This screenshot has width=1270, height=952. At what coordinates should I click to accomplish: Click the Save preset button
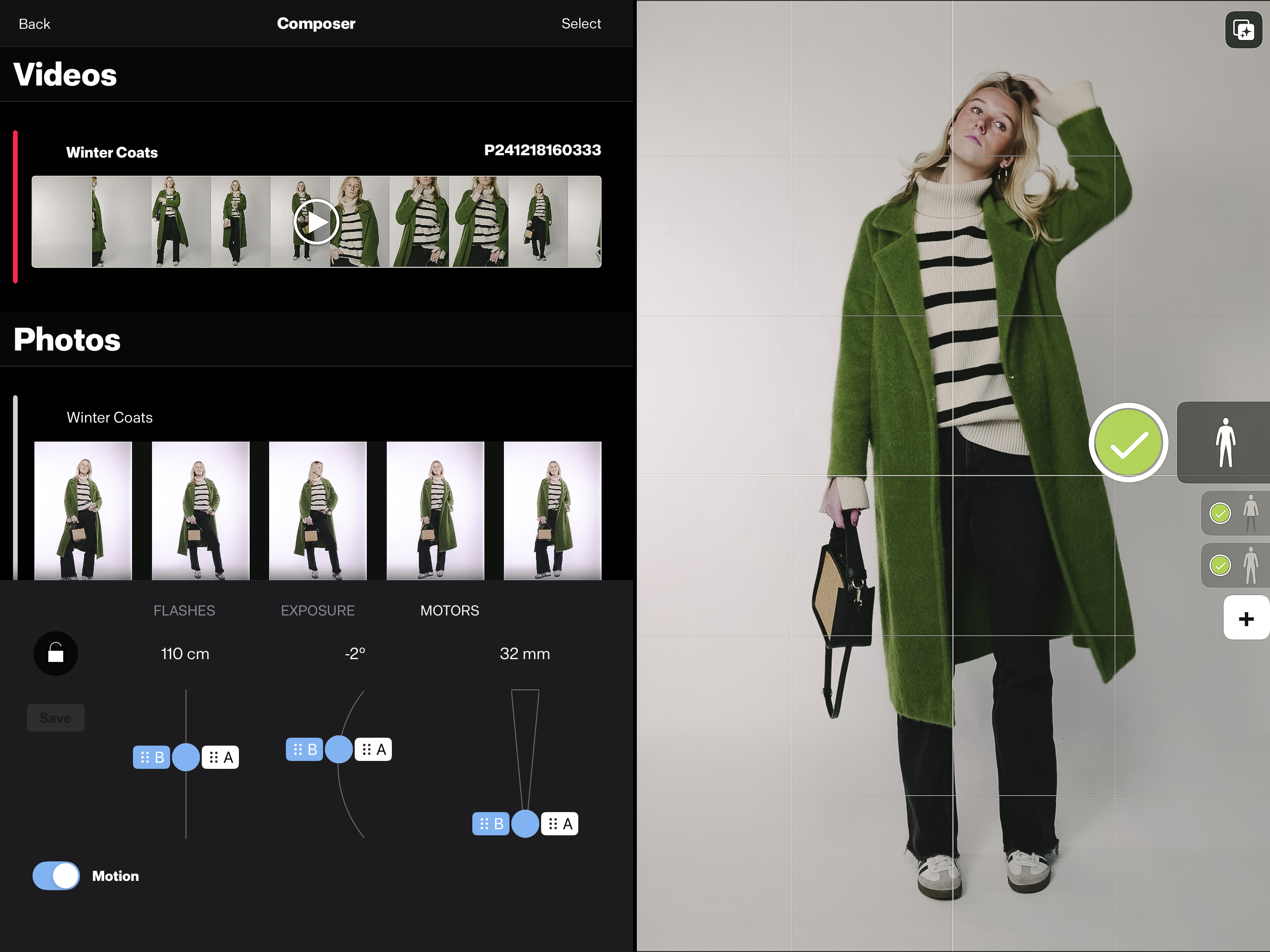tap(55, 717)
